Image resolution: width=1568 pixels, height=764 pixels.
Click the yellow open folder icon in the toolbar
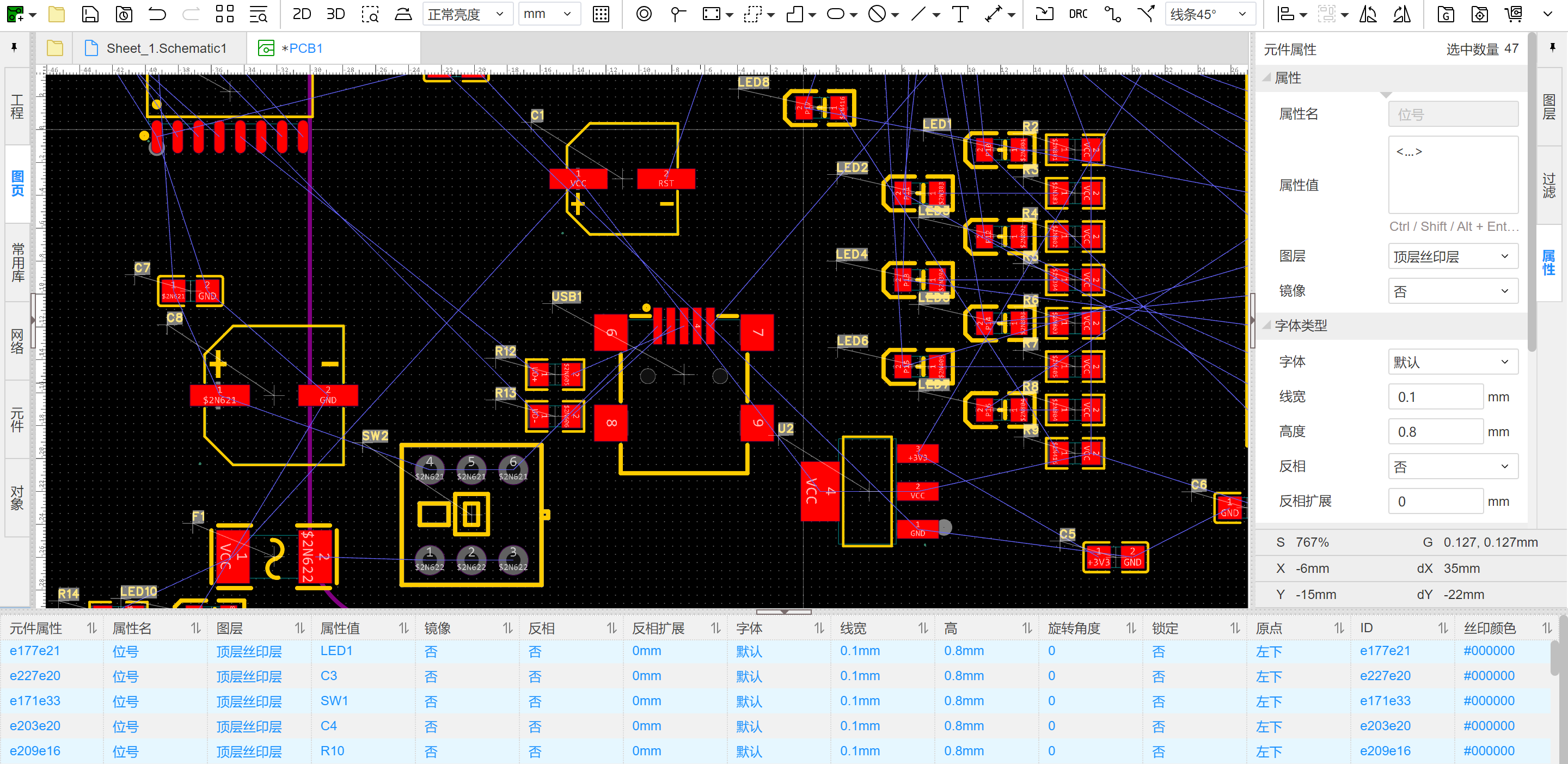tap(57, 14)
